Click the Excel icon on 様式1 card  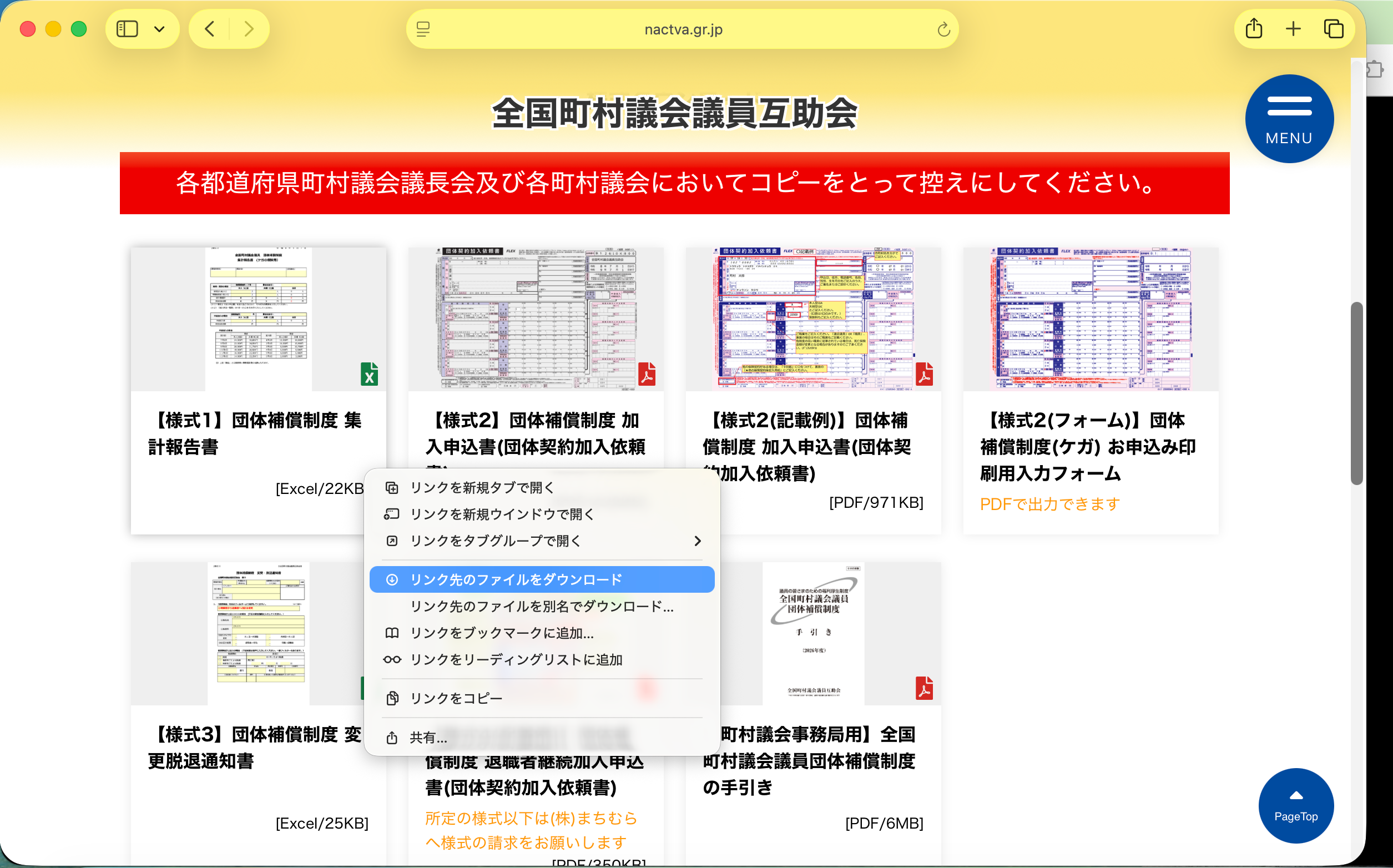369,374
